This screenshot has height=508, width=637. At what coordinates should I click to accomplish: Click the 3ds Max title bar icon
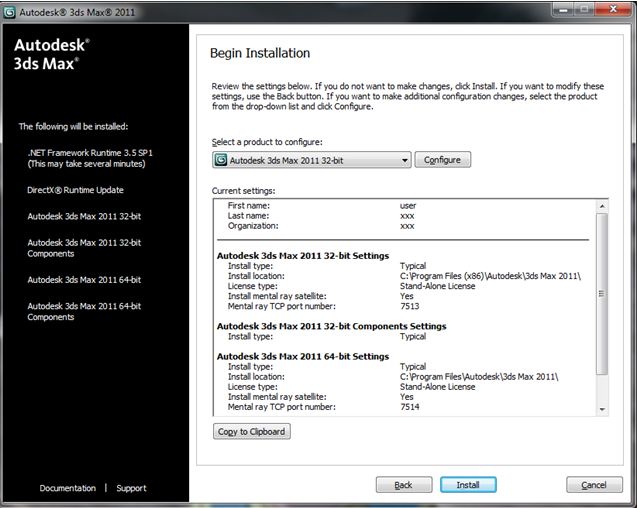coord(9,12)
